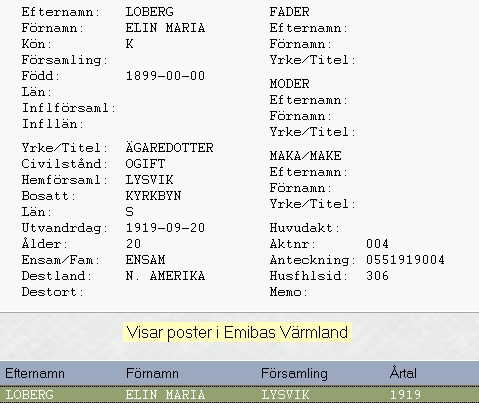Click the occupation value ÄGAREDOTTER

coord(169,147)
